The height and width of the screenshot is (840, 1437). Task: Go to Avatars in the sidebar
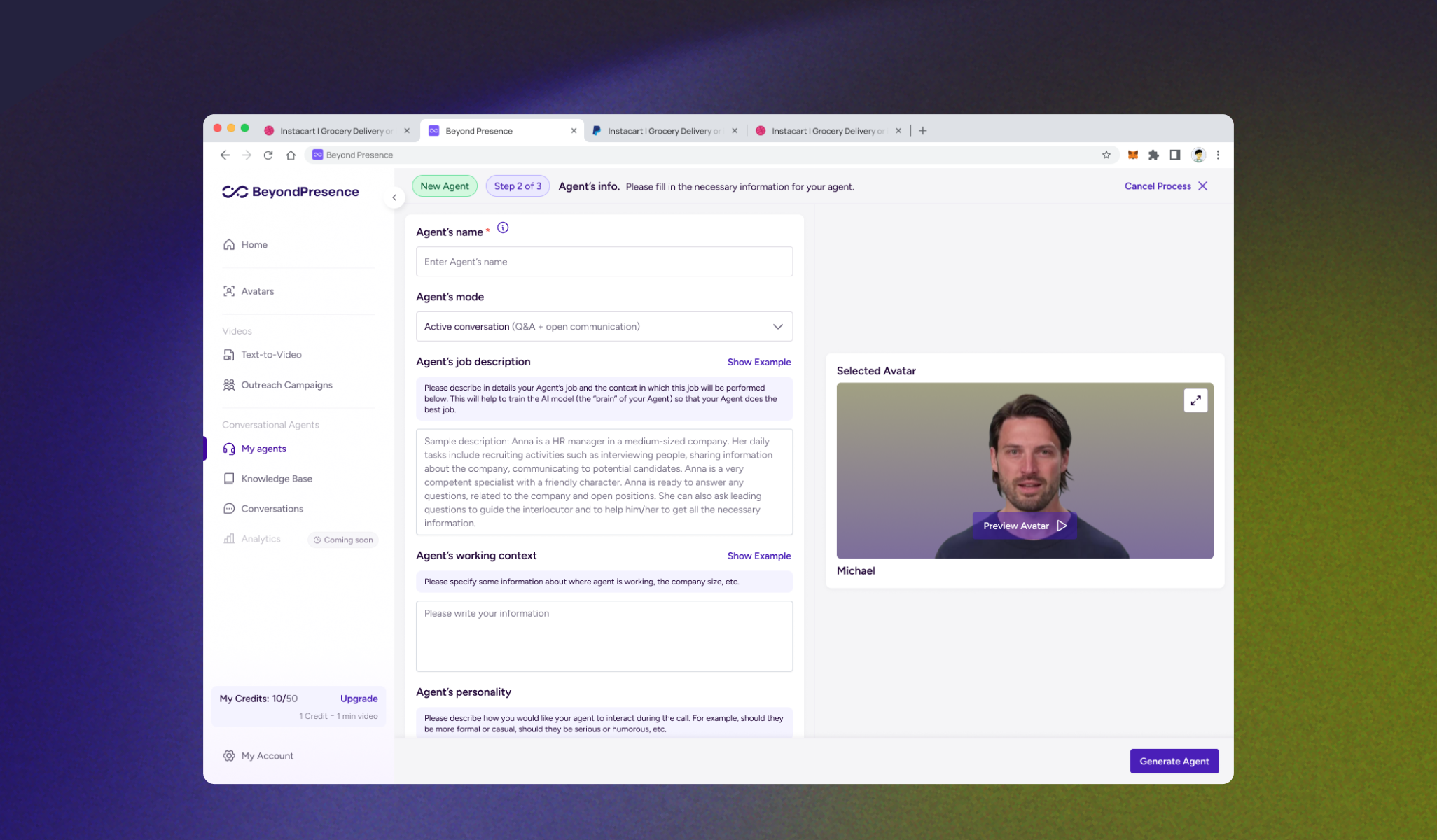[x=257, y=291]
